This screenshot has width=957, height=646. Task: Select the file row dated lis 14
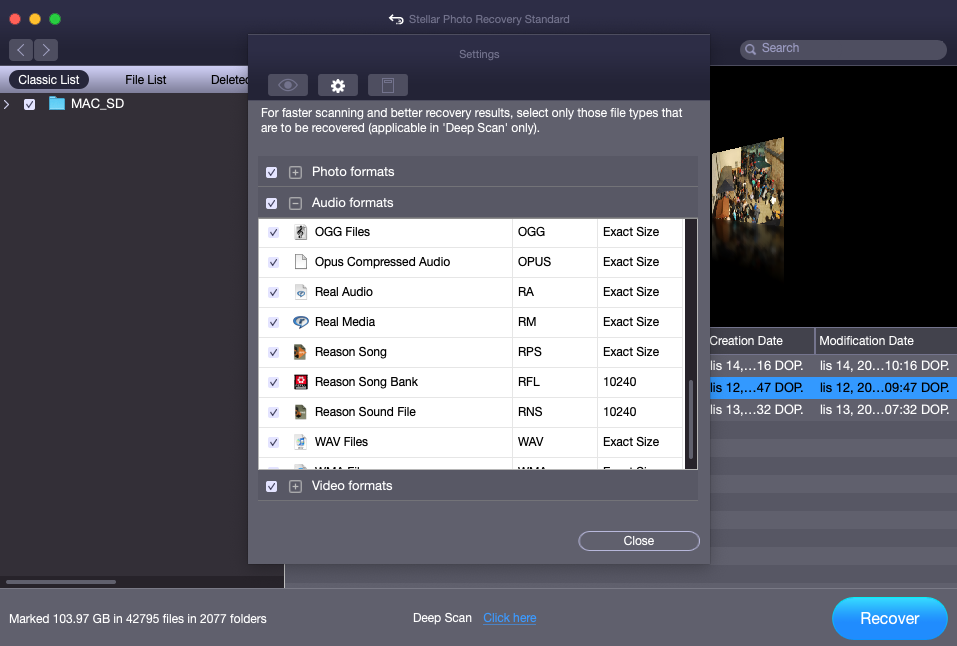pyautogui.click(x=833, y=366)
